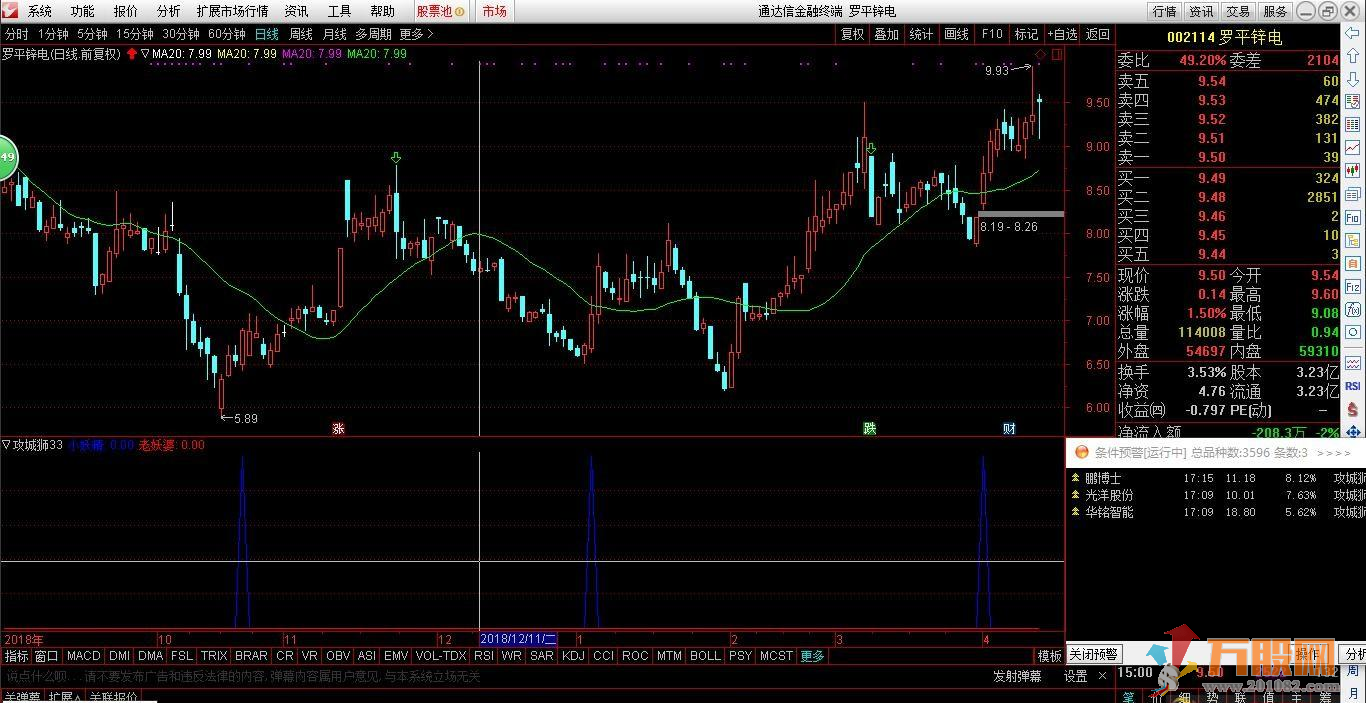Viewport: 1366px width, 703px height.
Task: Open the 股票池 dropdown
Action: (x=441, y=11)
